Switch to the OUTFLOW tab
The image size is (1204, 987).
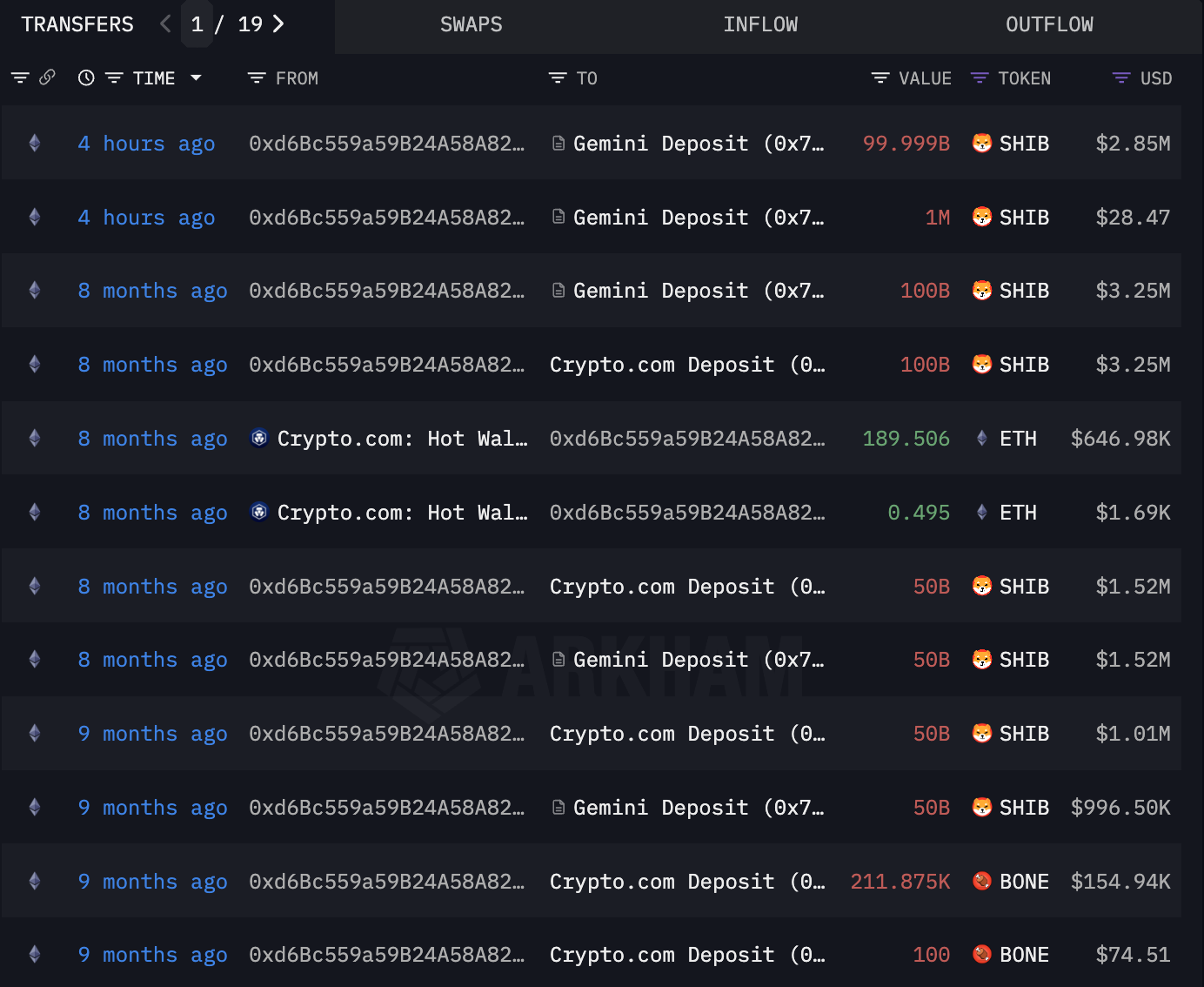point(1049,24)
